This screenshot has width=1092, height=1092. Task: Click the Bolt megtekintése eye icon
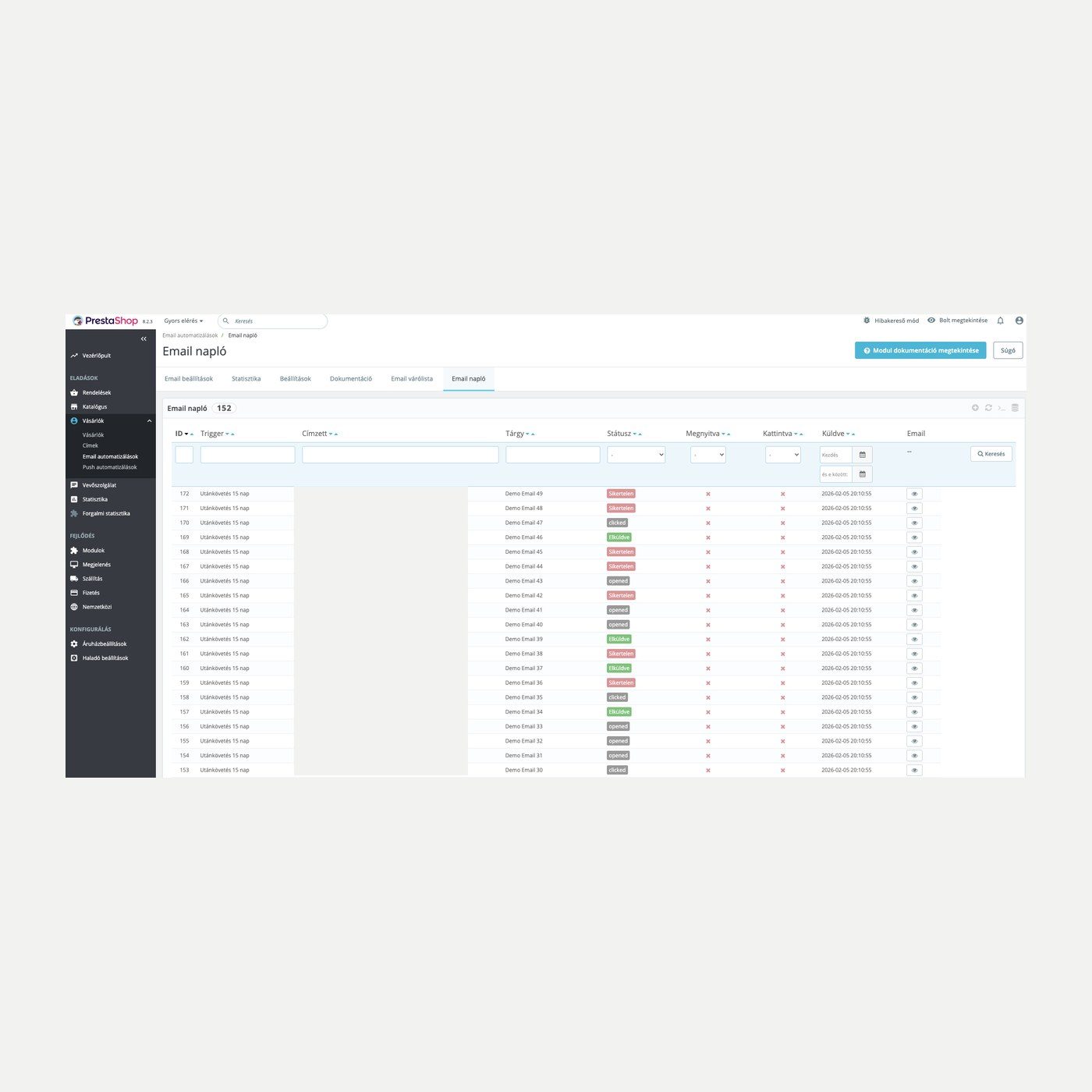click(x=931, y=321)
